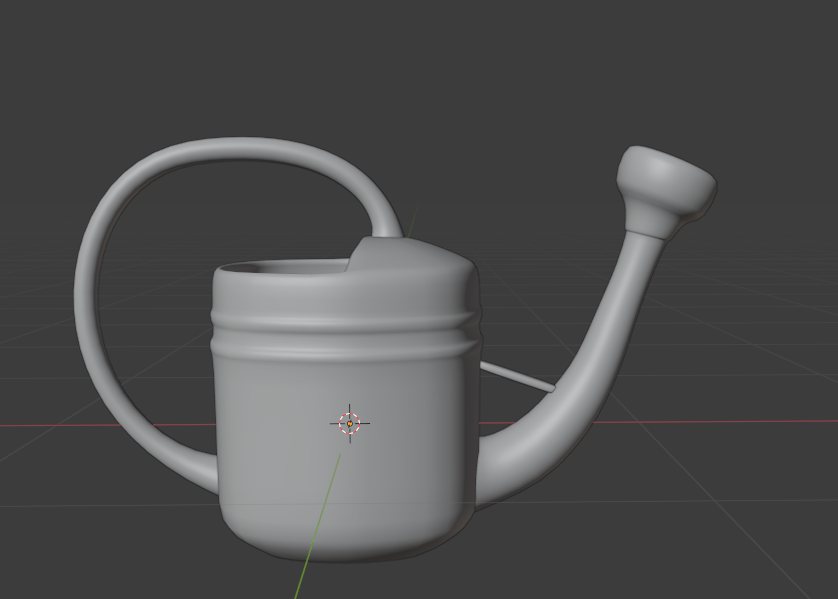Click the ridged bands around the can body
Image resolution: width=838 pixels, height=599 pixels.
click(x=340, y=334)
